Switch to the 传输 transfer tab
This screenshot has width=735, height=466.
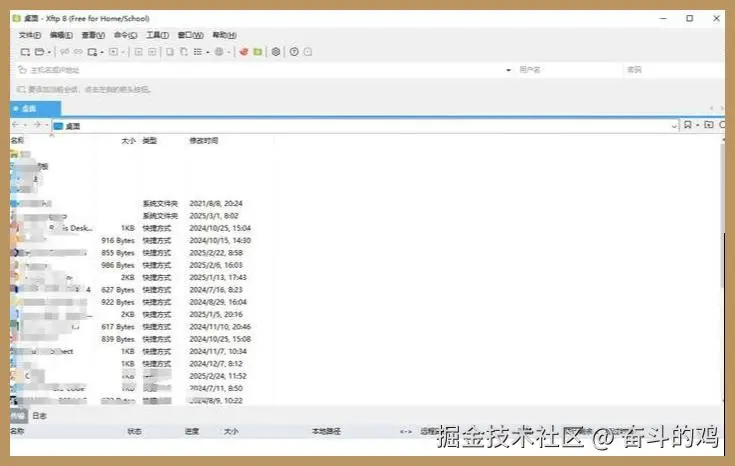tap(18, 416)
